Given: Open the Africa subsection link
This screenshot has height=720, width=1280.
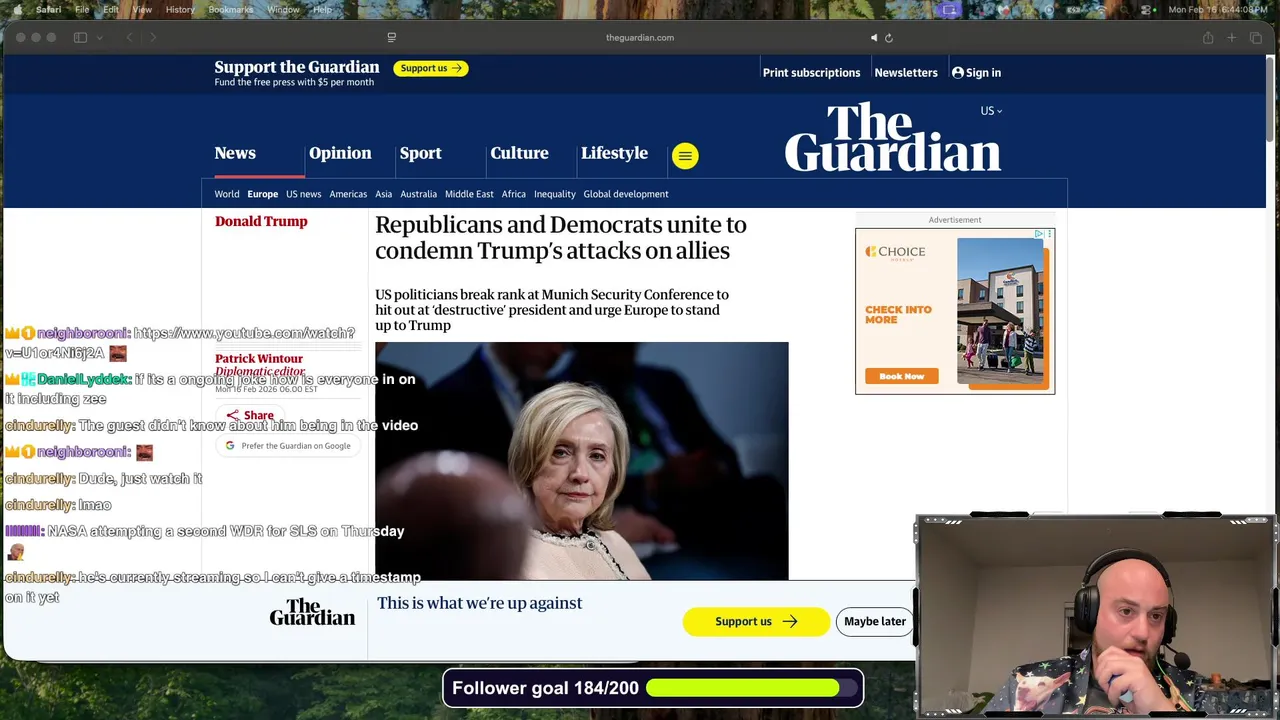Looking at the screenshot, I should 514,194.
